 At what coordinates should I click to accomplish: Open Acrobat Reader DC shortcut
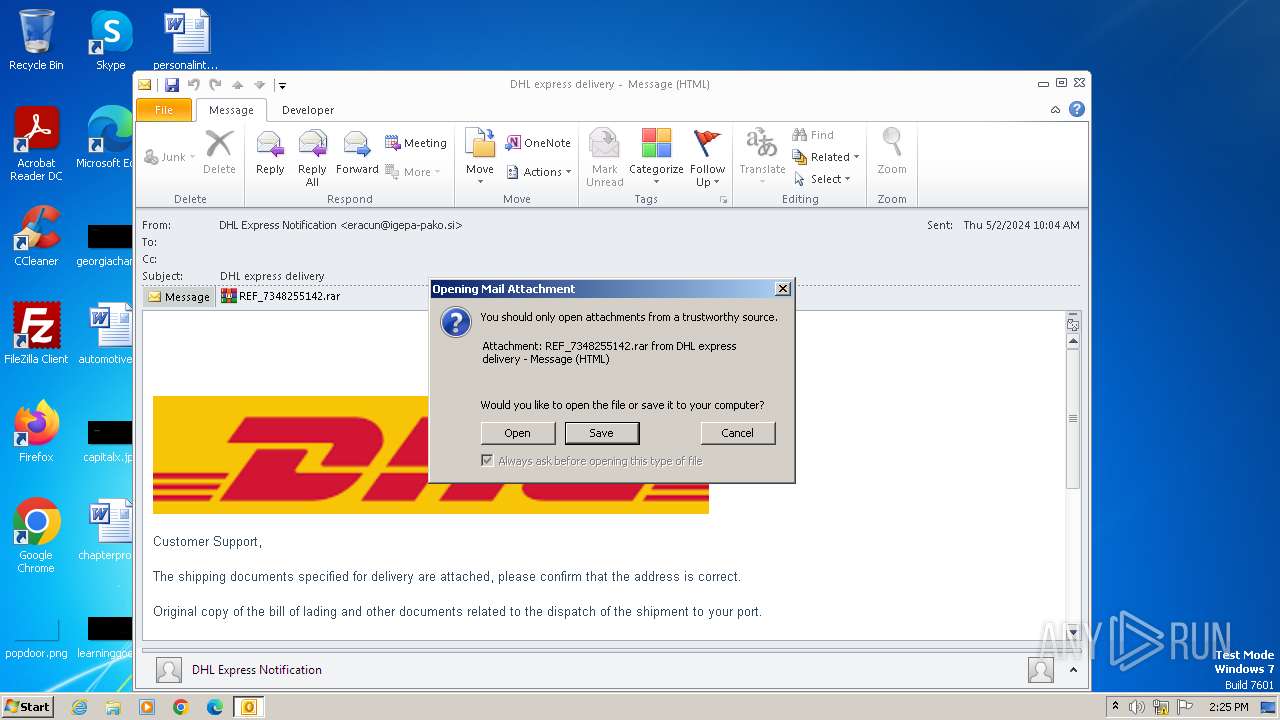[x=36, y=144]
